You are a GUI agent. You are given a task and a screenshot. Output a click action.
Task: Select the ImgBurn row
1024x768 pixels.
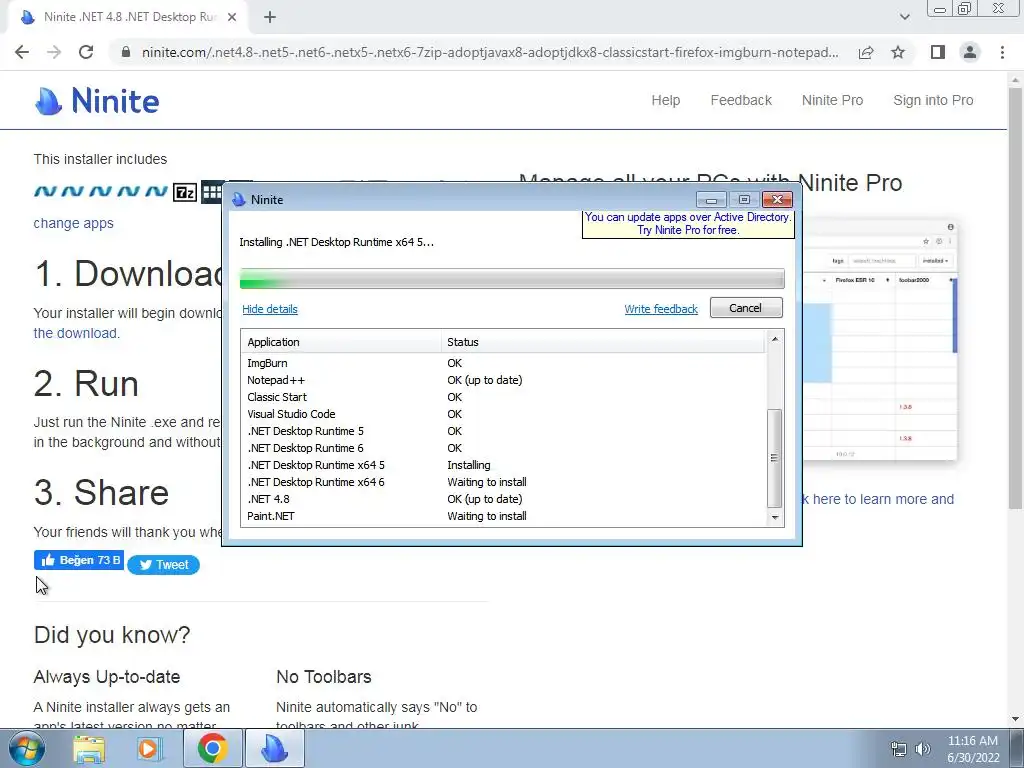pos(504,363)
